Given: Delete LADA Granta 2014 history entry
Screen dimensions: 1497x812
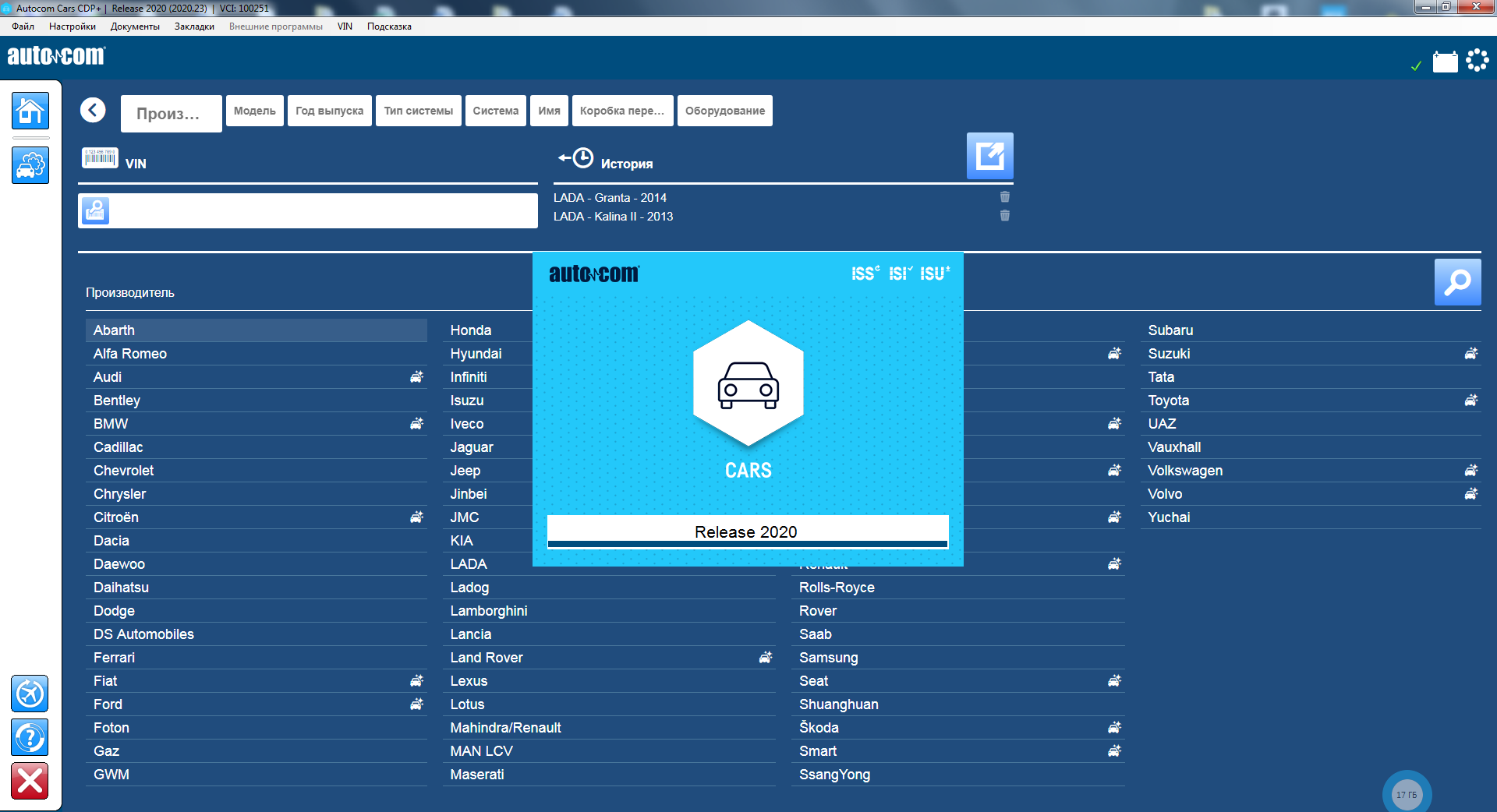Looking at the screenshot, I should point(1004,197).
